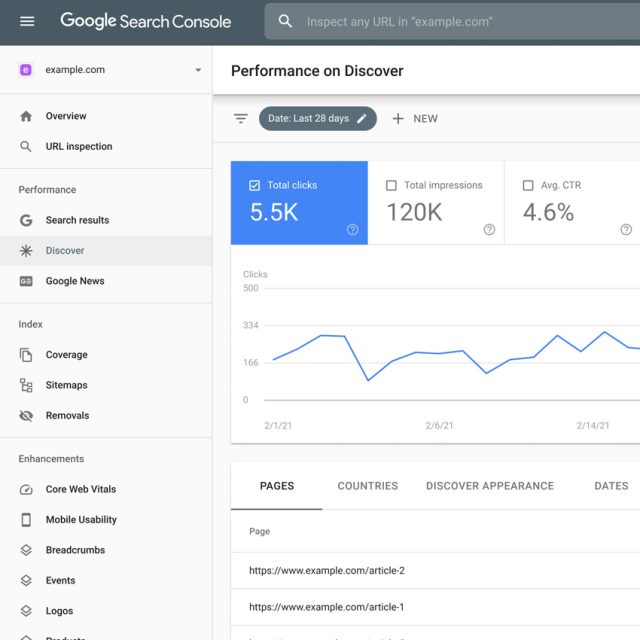This screenshot has height=640, width=640.
Task: Click the filter rows icon
Action: tap(241, 119)
